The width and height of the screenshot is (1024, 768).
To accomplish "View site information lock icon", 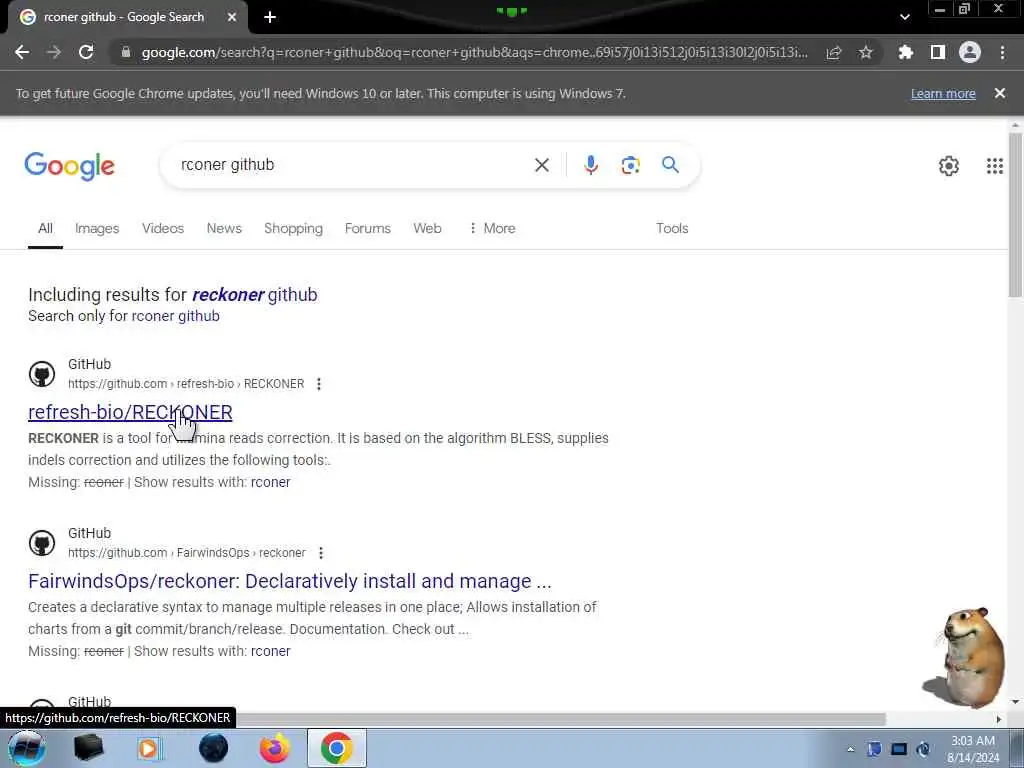I will [x=126, y=52].
